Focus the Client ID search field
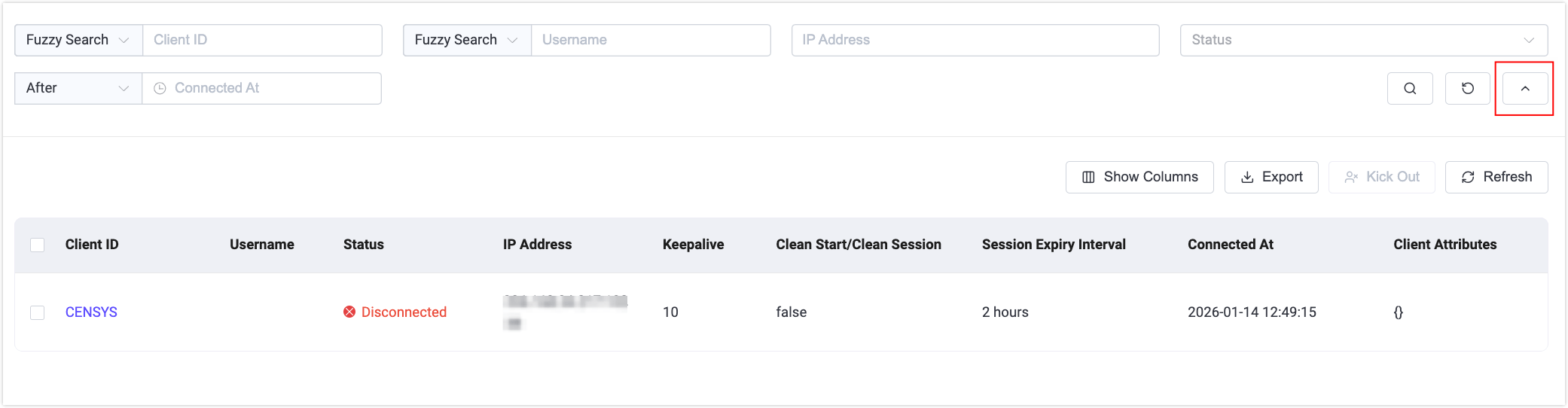Viewport: 1568px width, 408px height. coord(262,40)
